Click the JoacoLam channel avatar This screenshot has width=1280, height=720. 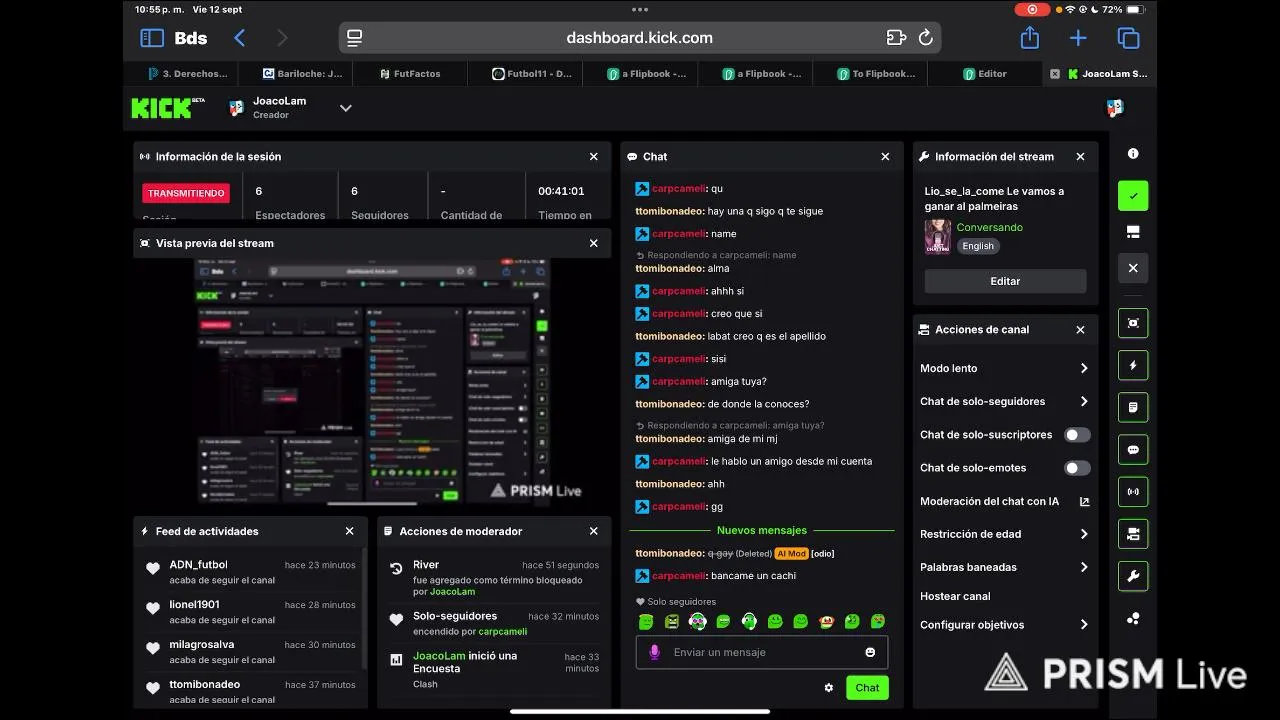coord(236,108)
